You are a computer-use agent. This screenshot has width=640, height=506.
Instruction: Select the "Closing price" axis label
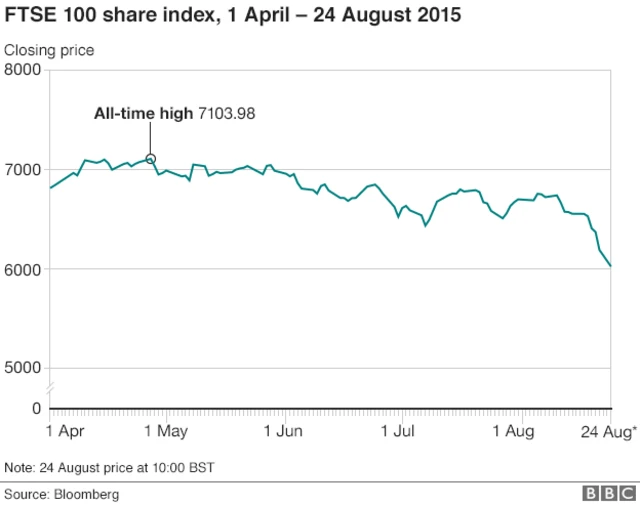click(50, 50)
